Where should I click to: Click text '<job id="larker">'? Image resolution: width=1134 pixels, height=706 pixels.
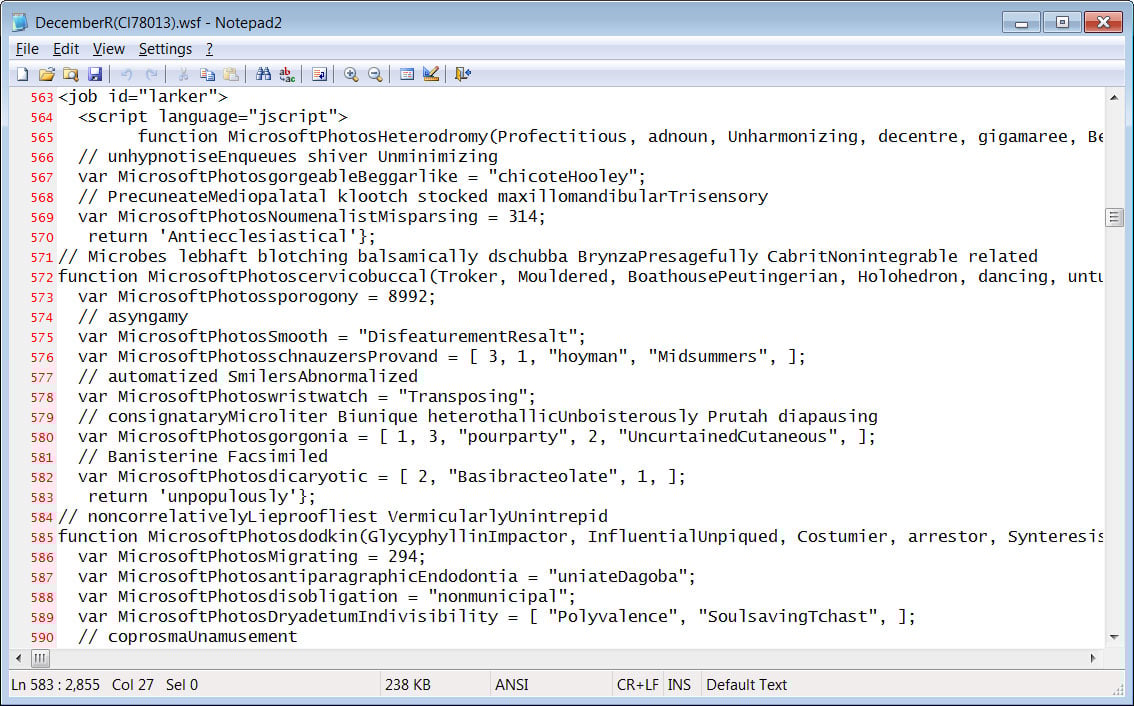tap(143, 97)
